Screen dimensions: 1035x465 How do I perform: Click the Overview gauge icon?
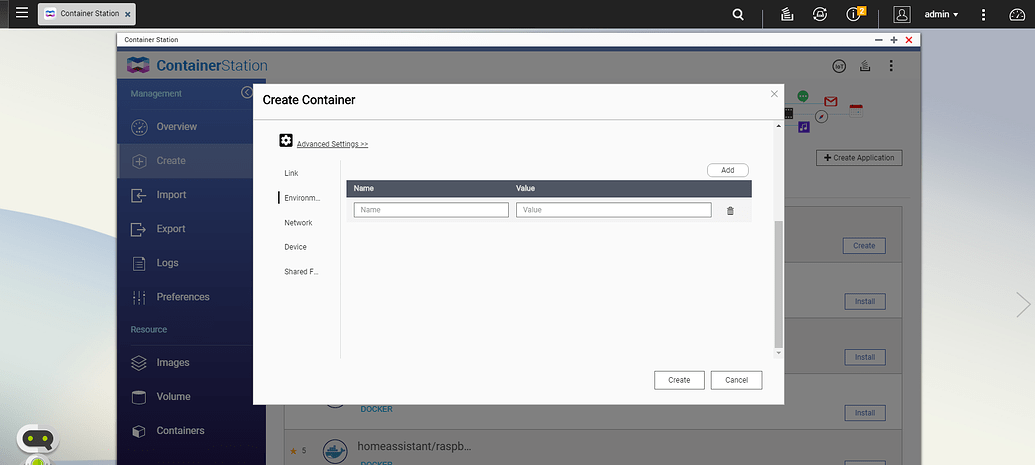(x=139, y=127)
